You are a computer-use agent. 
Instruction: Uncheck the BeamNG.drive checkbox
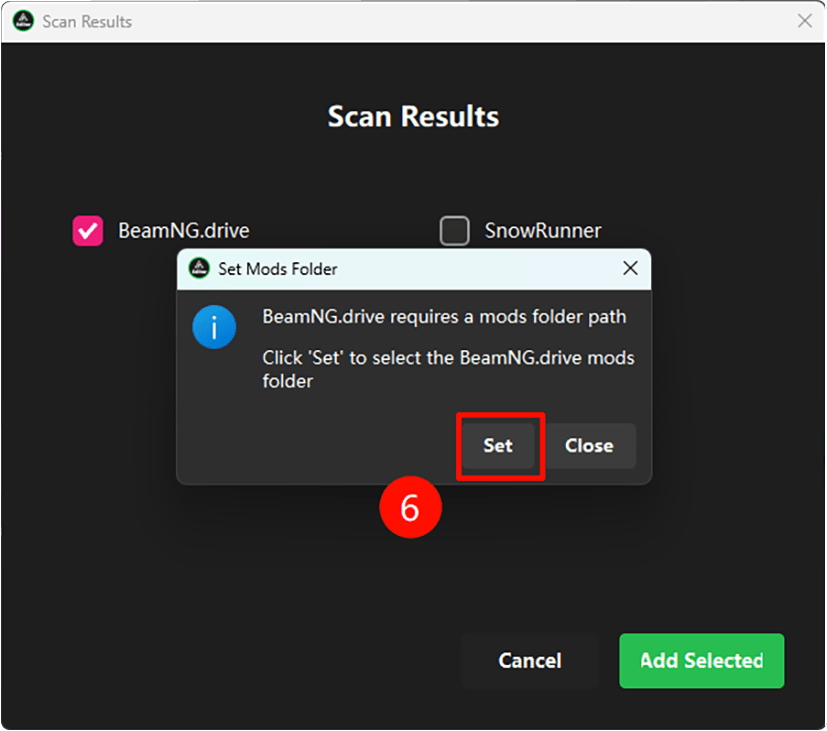88,231
